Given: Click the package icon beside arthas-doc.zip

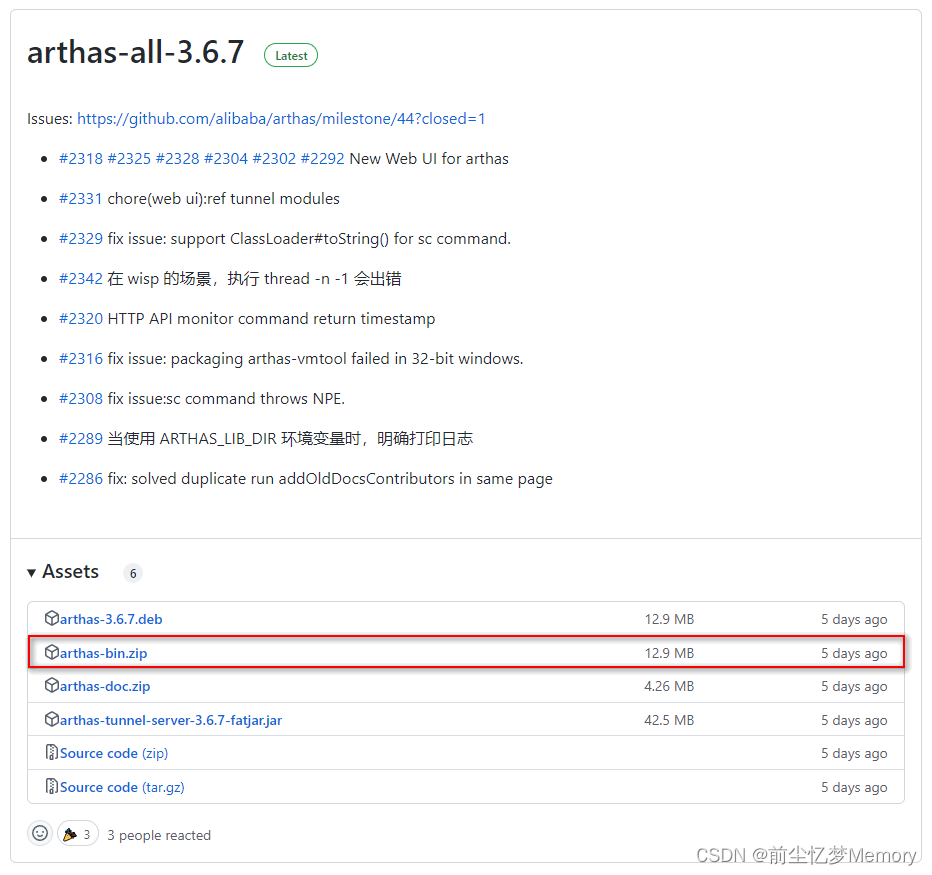Looking at the screenshot, I should click(x=52, y=685).
